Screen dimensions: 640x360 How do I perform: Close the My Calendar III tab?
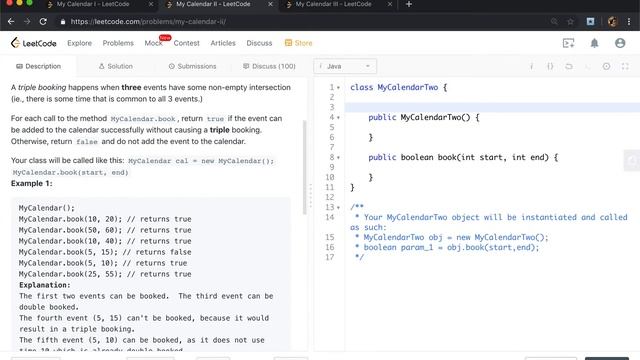(390, 4)
